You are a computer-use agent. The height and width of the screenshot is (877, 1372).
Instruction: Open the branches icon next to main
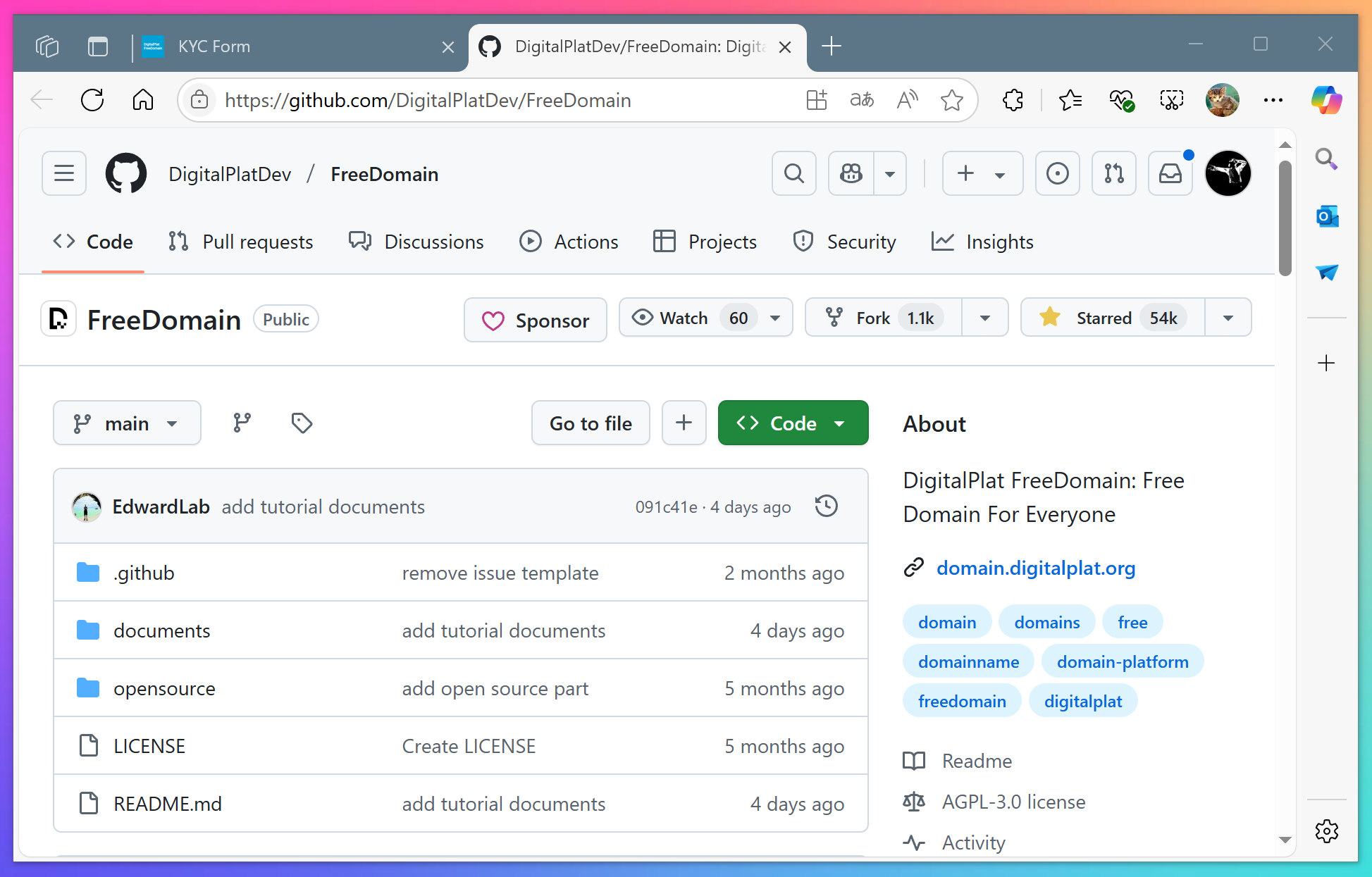click(x=242, y=423)
